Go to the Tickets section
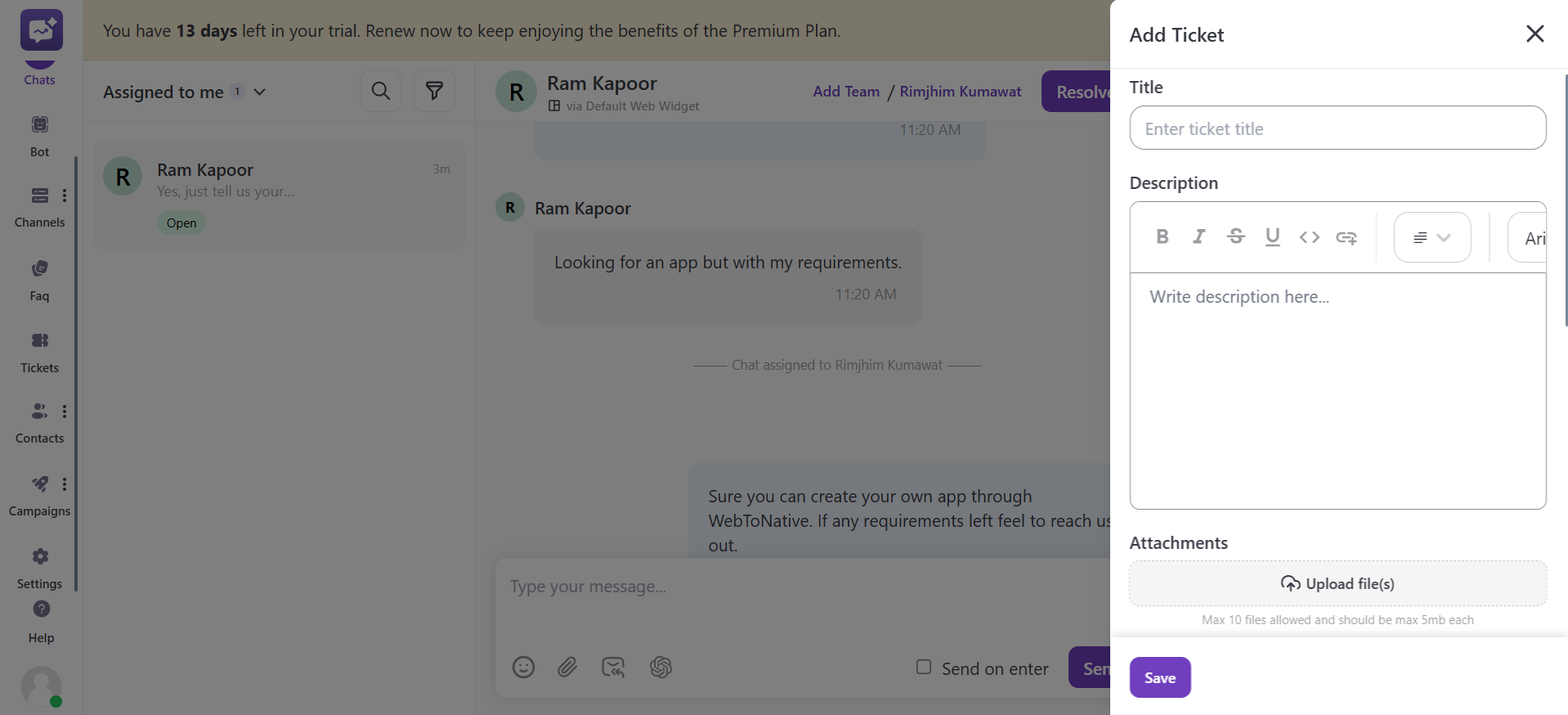Image resolution: width=1568 pixels, height=715 pixels. (x=38, y=350)
